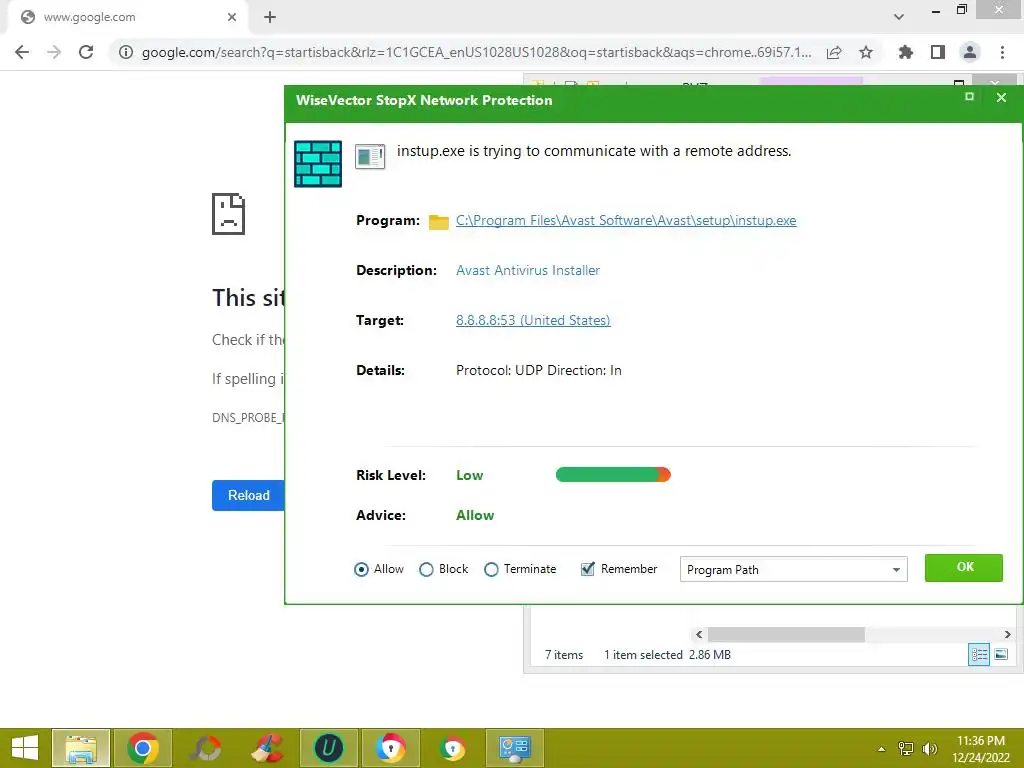Share this page icon in address bar
This screenshot has height=768, width=1024.
834,52
